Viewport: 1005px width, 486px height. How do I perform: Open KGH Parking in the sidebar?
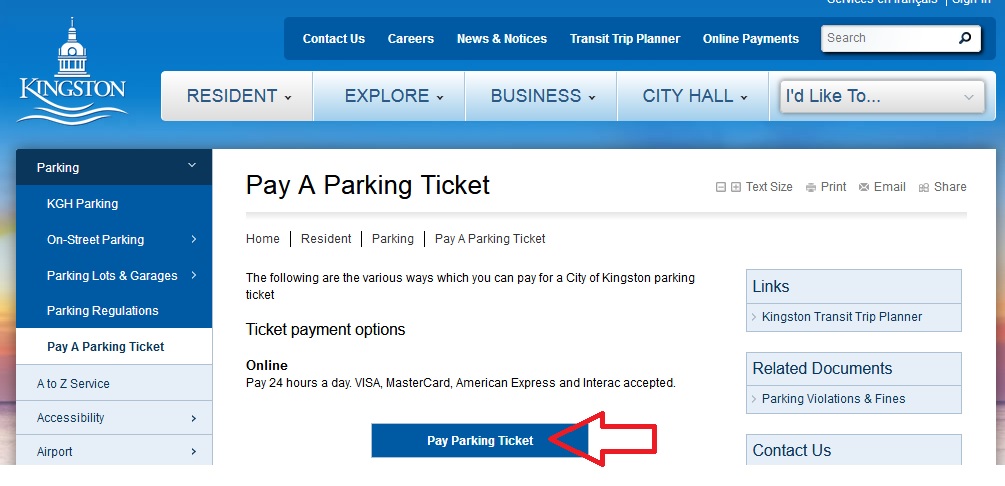(x=82, y=204)
